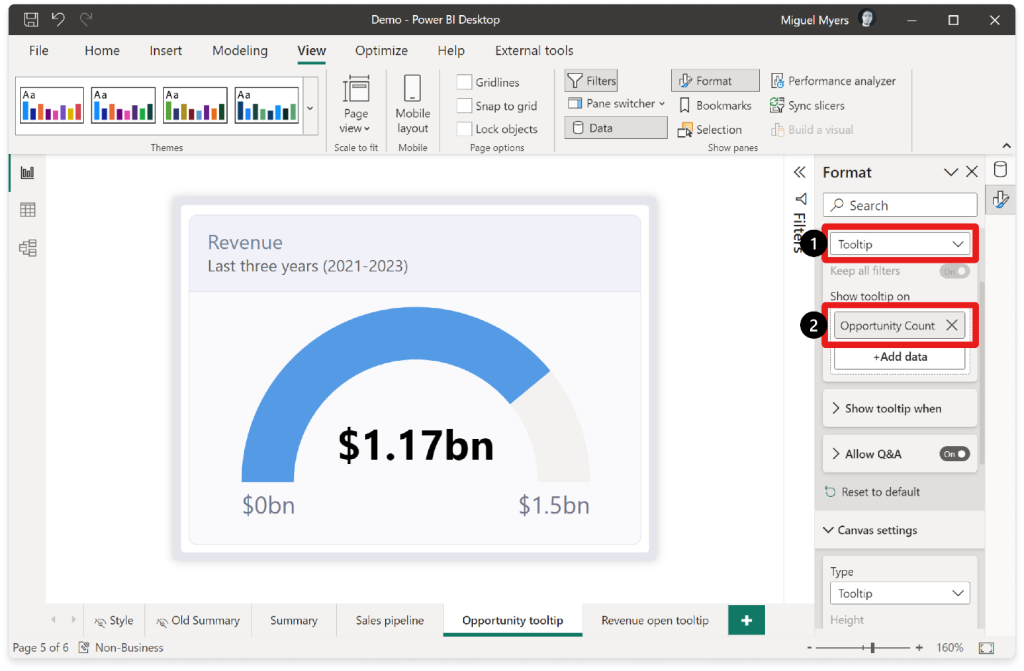The image size is (1024, 671).
Task: Zoom out with minus button
Action: 809,647
